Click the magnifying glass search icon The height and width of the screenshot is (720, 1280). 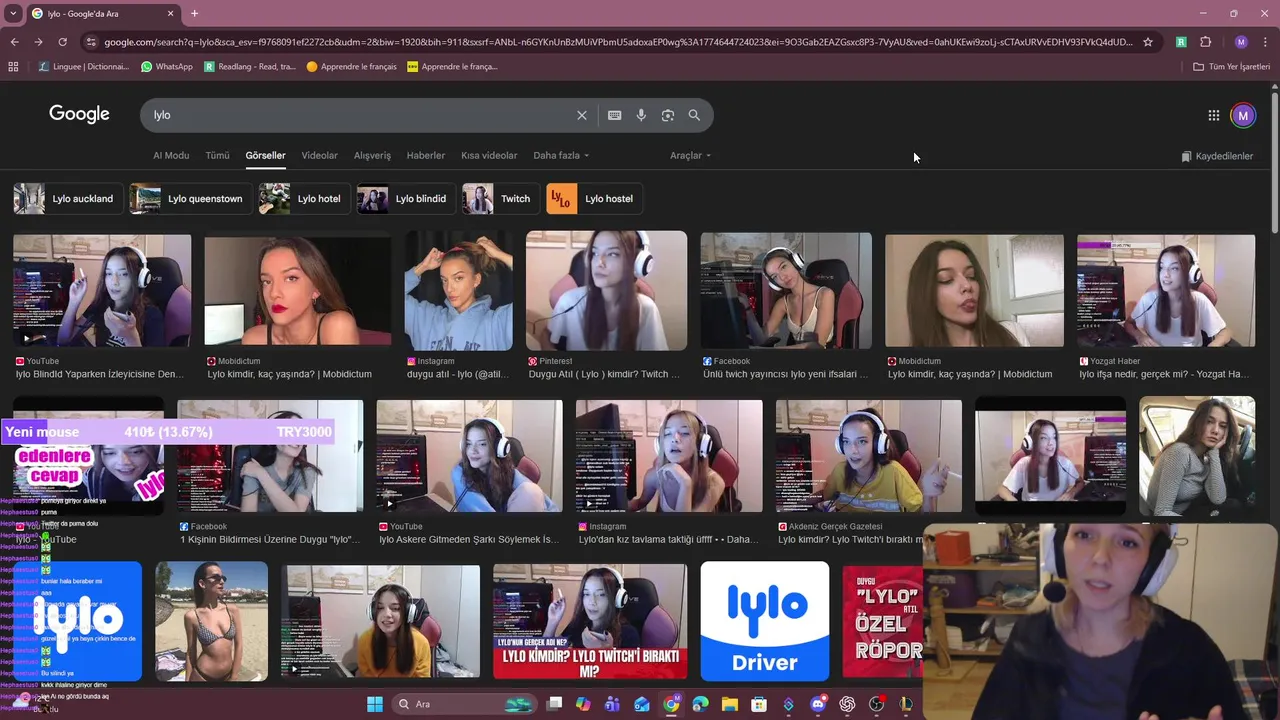click(694, 115)
